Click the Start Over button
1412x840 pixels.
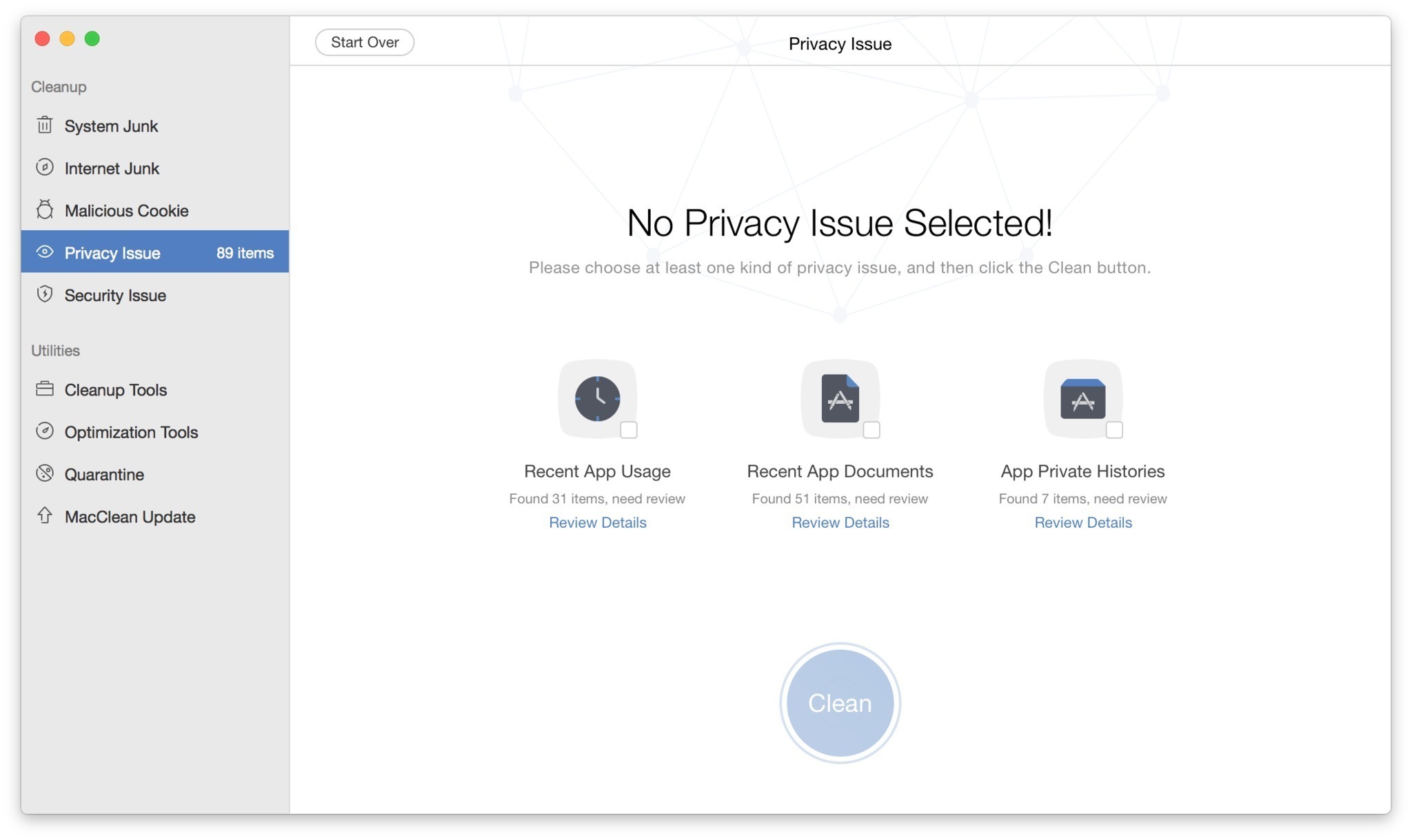(365, 41)
